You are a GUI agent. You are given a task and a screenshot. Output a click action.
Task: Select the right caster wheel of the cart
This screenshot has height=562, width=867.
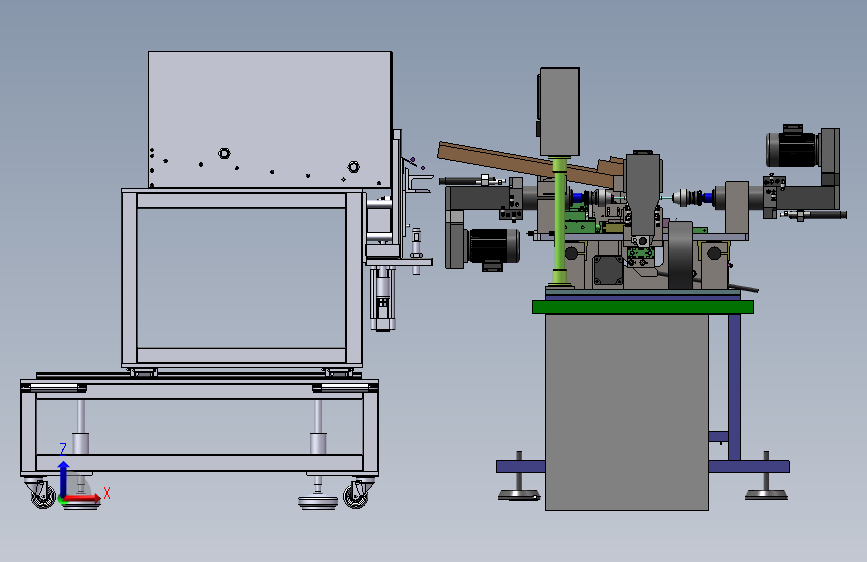click(x=357, y=493)
